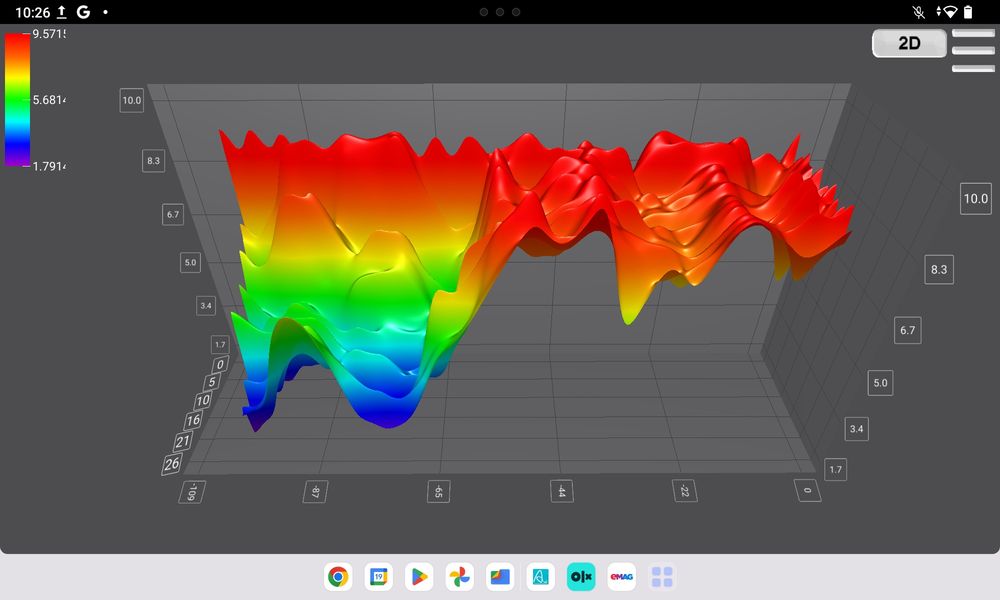
Task: Select the 9.5715 maximum legend value
Action: pyautogui.click(x=49, y=34)
